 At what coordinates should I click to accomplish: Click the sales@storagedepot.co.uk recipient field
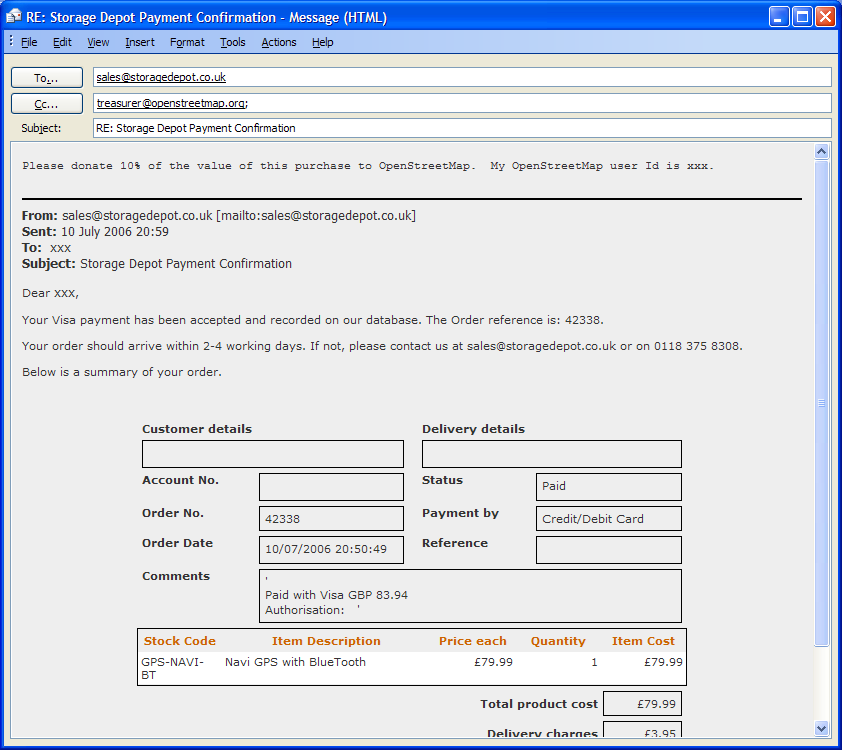click(462, 77)
